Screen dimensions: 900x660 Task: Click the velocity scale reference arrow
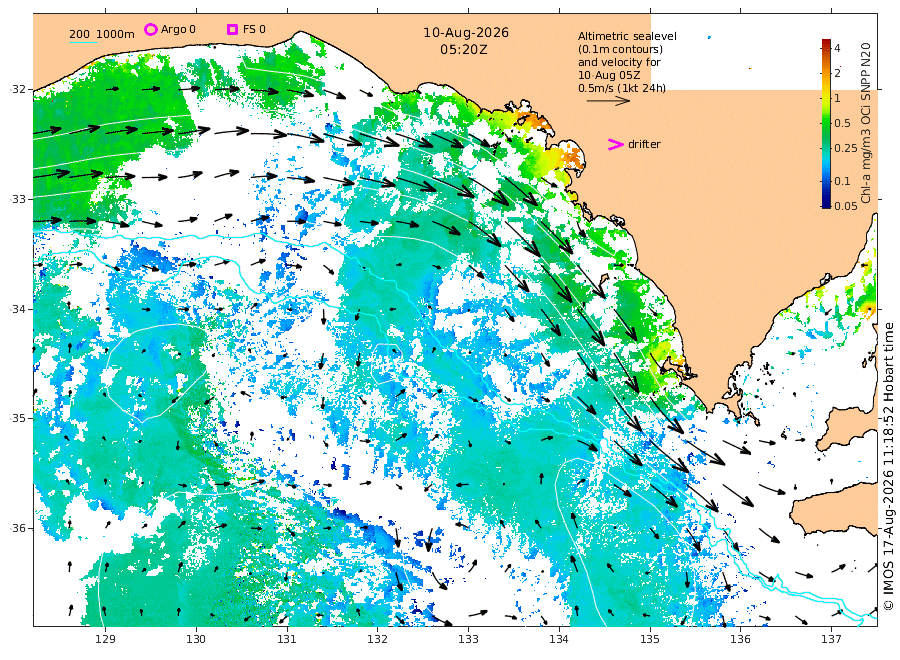pyautogui.click(x=608, y=101)
